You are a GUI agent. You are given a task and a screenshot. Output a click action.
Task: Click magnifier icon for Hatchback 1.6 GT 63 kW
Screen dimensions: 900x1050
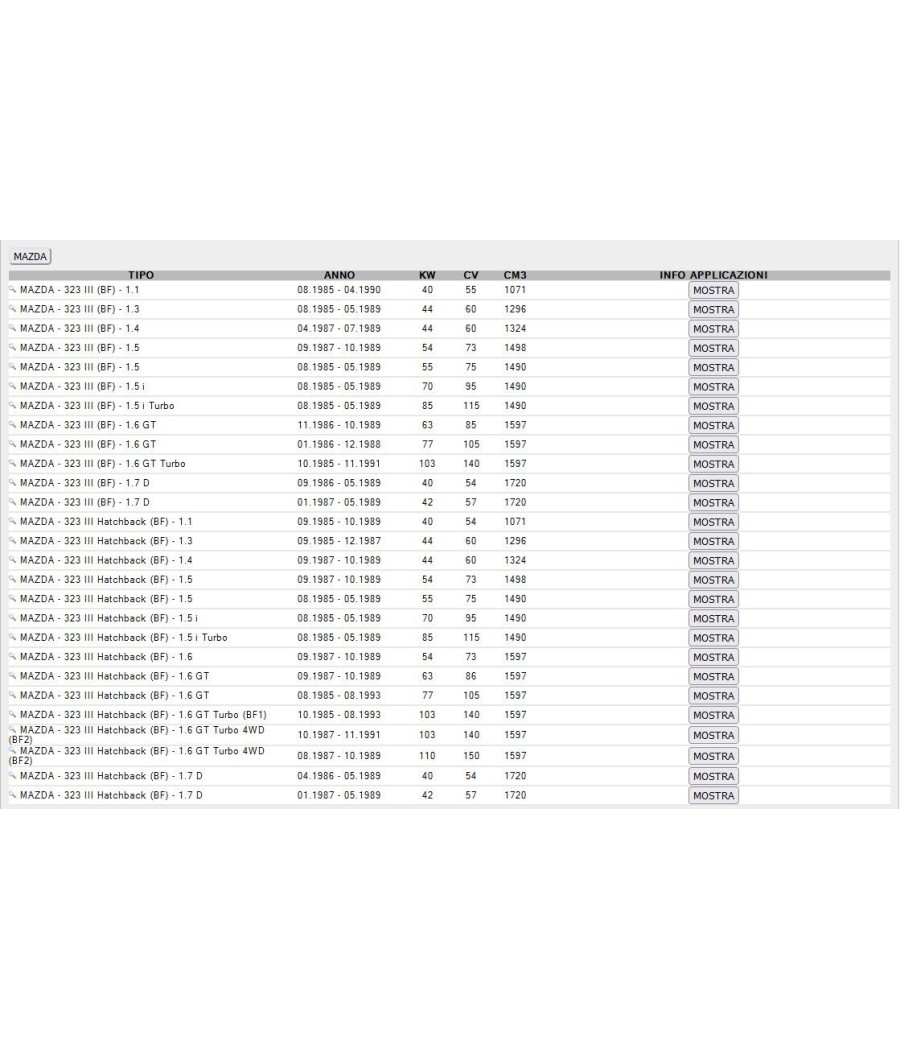tap(12, 676)
